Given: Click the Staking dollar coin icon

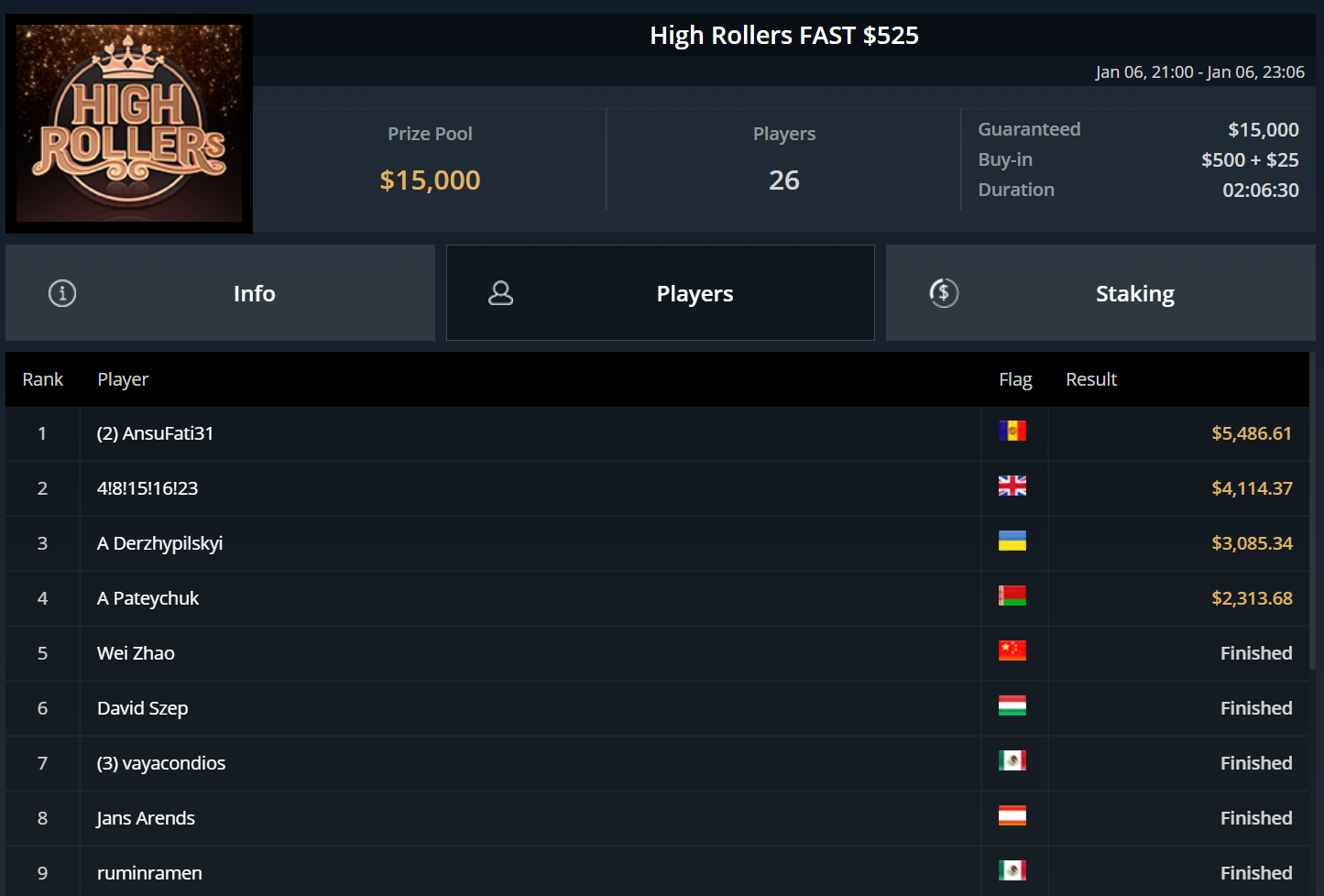Looking at the screenshot, I should [x=944, y=293].
